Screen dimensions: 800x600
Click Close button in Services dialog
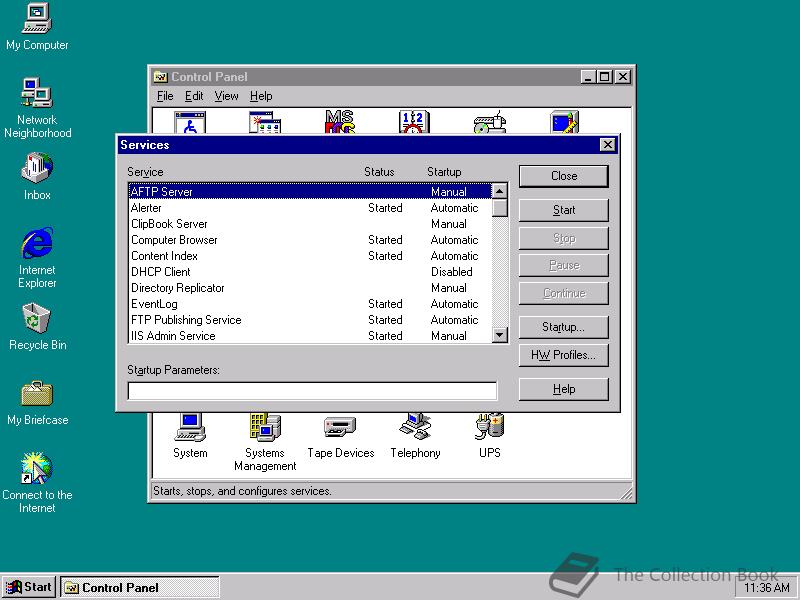(x=564, y=176)
